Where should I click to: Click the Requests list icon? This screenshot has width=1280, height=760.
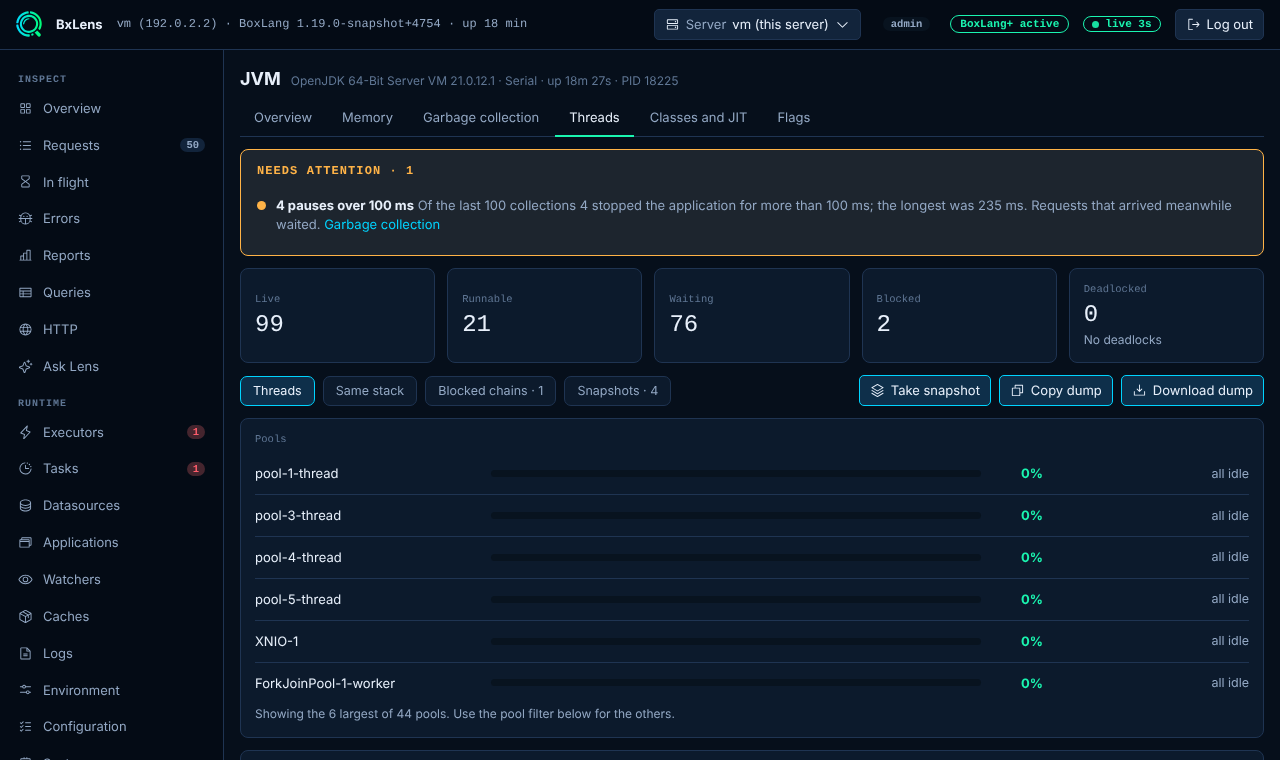point(26,145)
